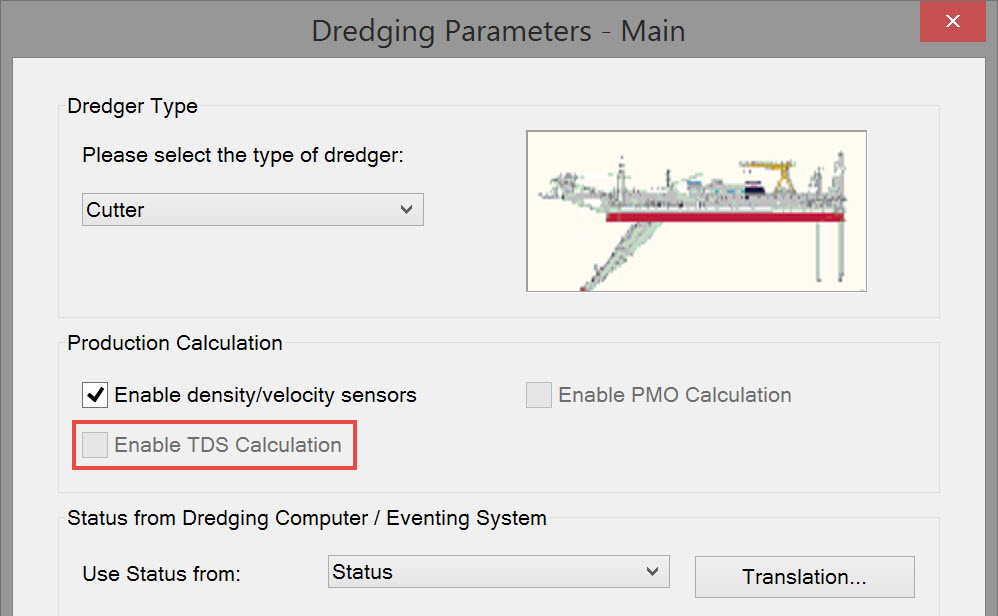This screenshot has height=616, width=998.
Task: Click the dredger illustration image
Action: [x=696, y=211]
